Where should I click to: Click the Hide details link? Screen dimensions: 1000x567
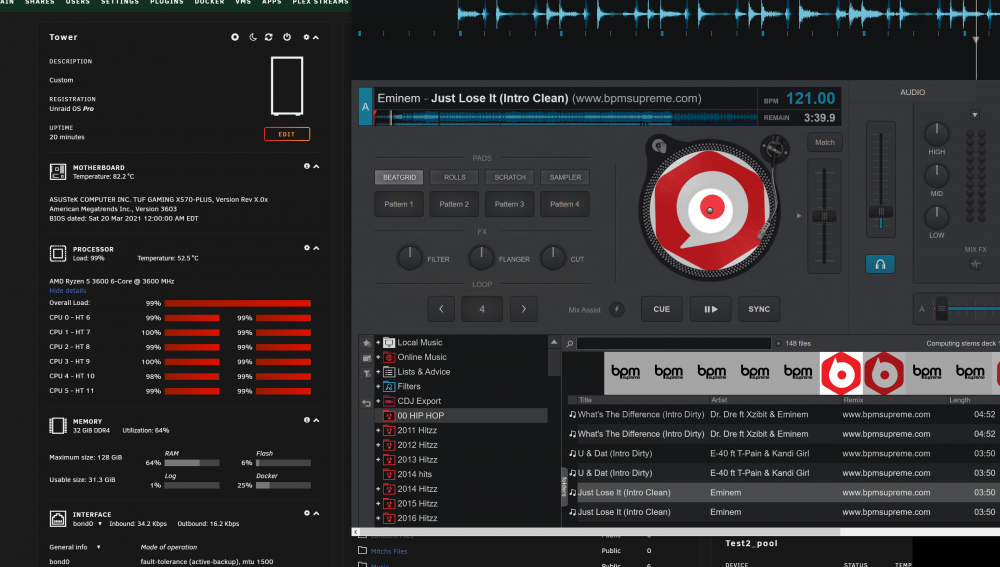(68, 290)
